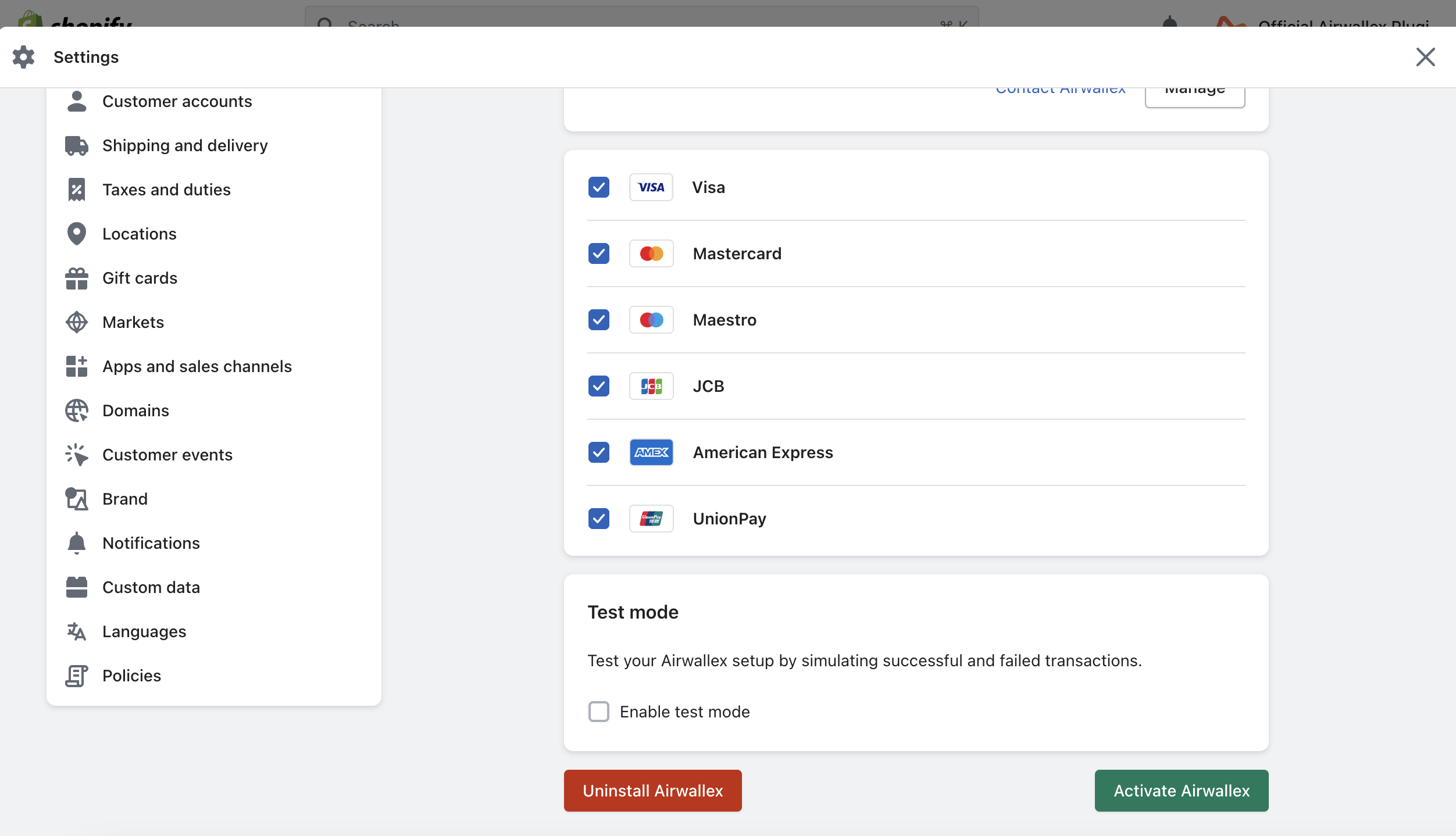Open Apps and sales channels settings
Viewport: 1456px width, 836px height.
pos(197,366)
